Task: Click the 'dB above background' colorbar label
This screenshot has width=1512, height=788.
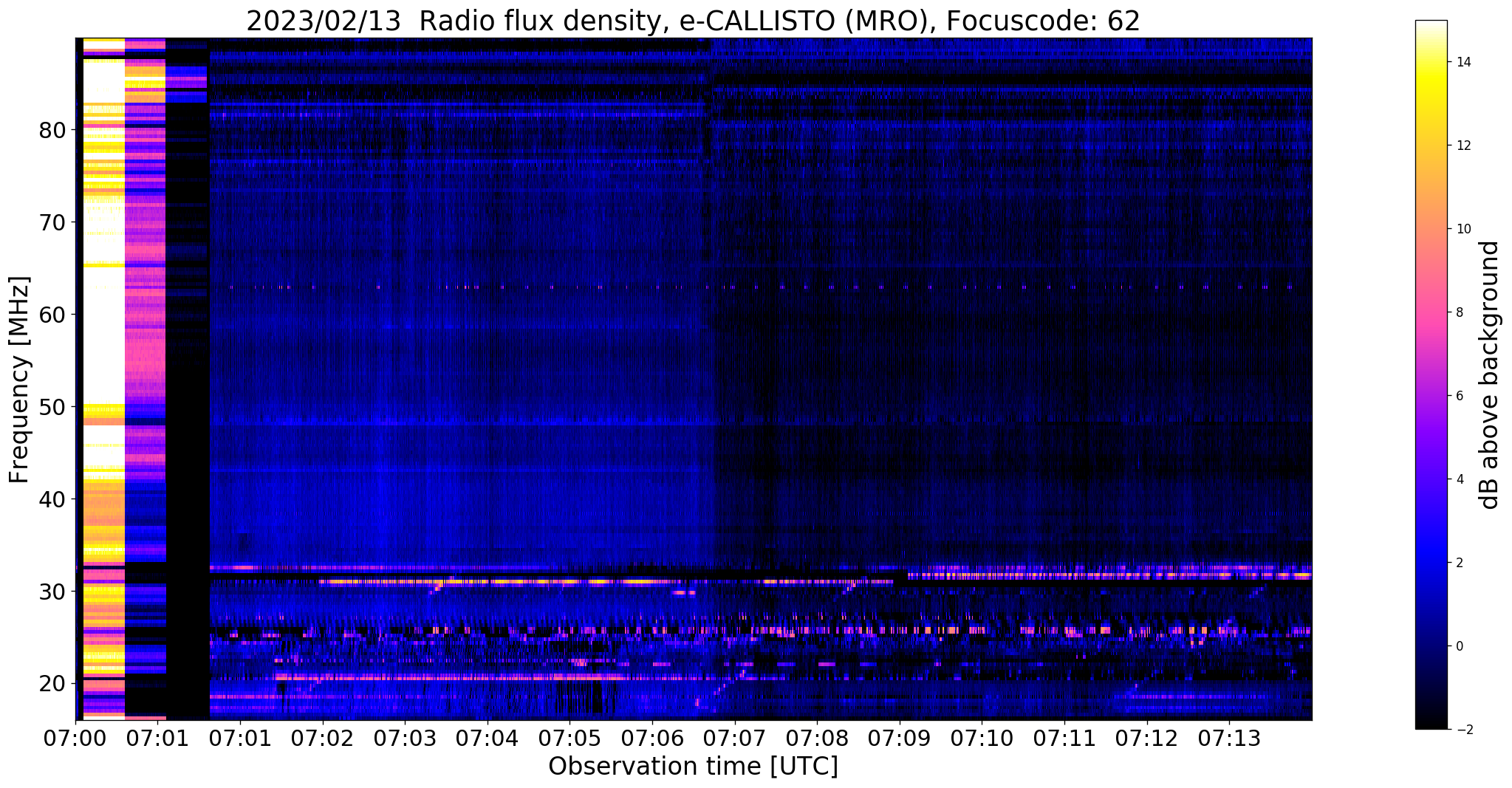Action: 1490,374
